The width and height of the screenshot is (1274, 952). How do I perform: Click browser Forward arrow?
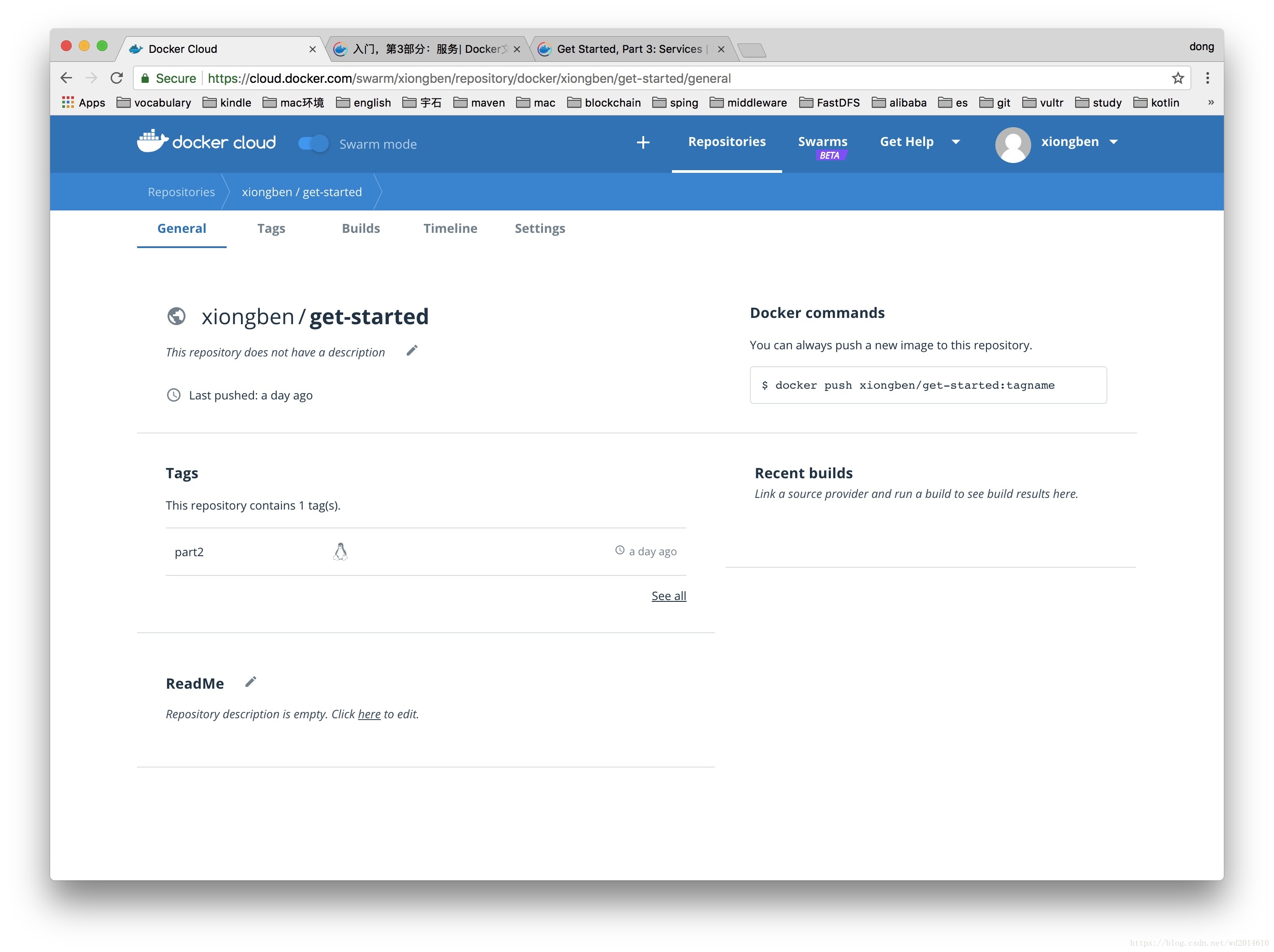91,78
